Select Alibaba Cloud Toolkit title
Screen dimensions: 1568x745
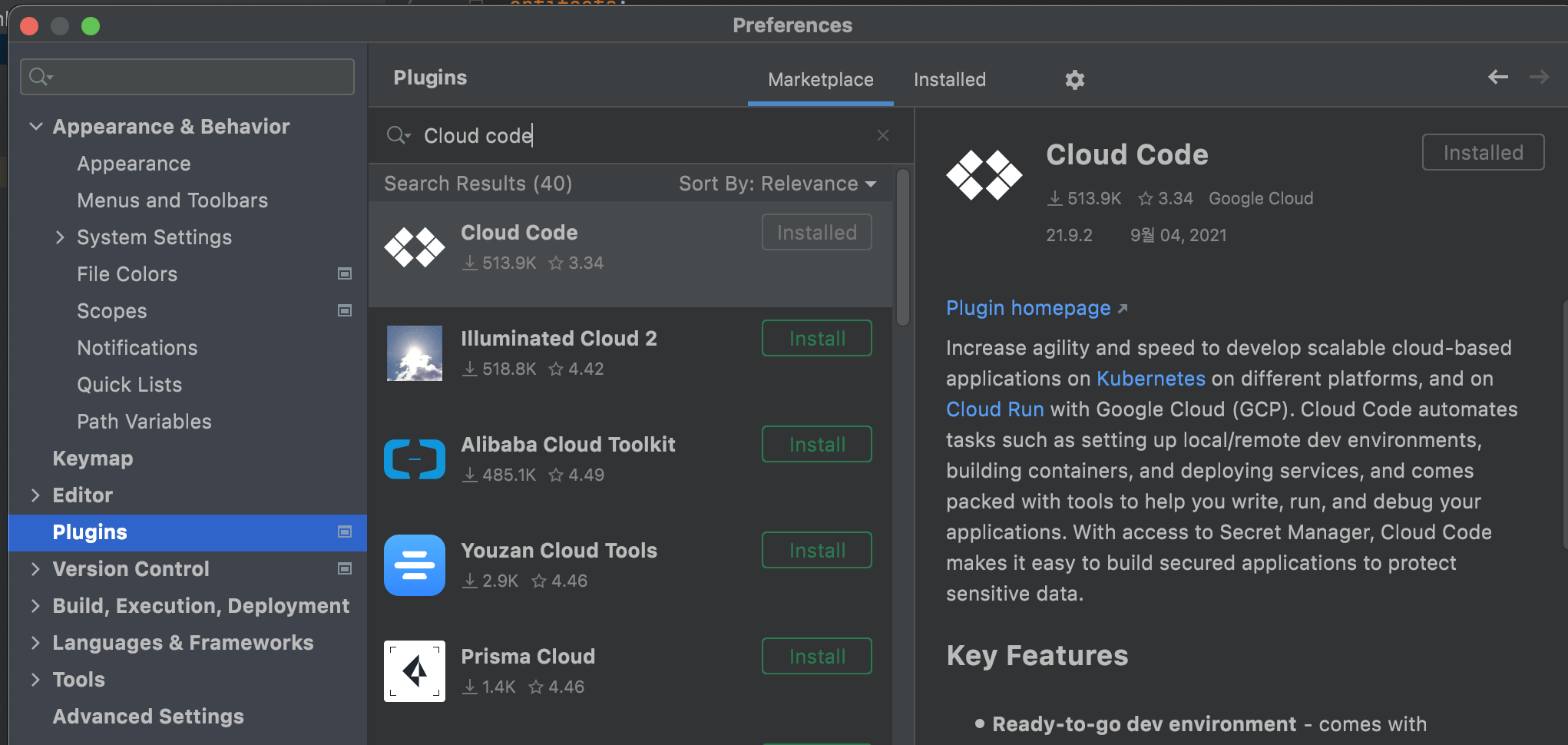point(567,444)
